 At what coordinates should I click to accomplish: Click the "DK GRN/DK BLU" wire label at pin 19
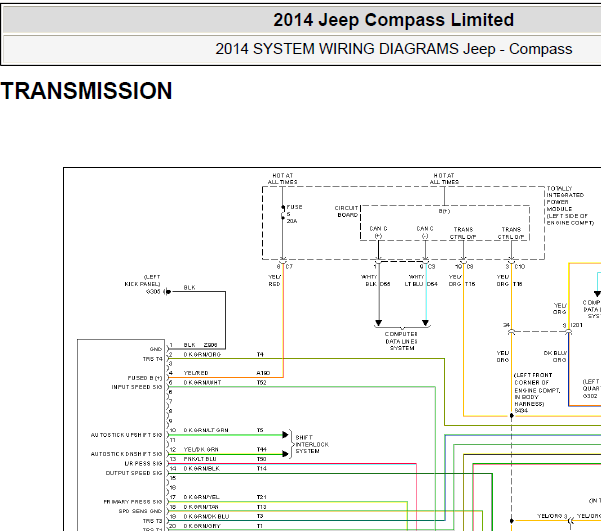[x=206, y=516]
